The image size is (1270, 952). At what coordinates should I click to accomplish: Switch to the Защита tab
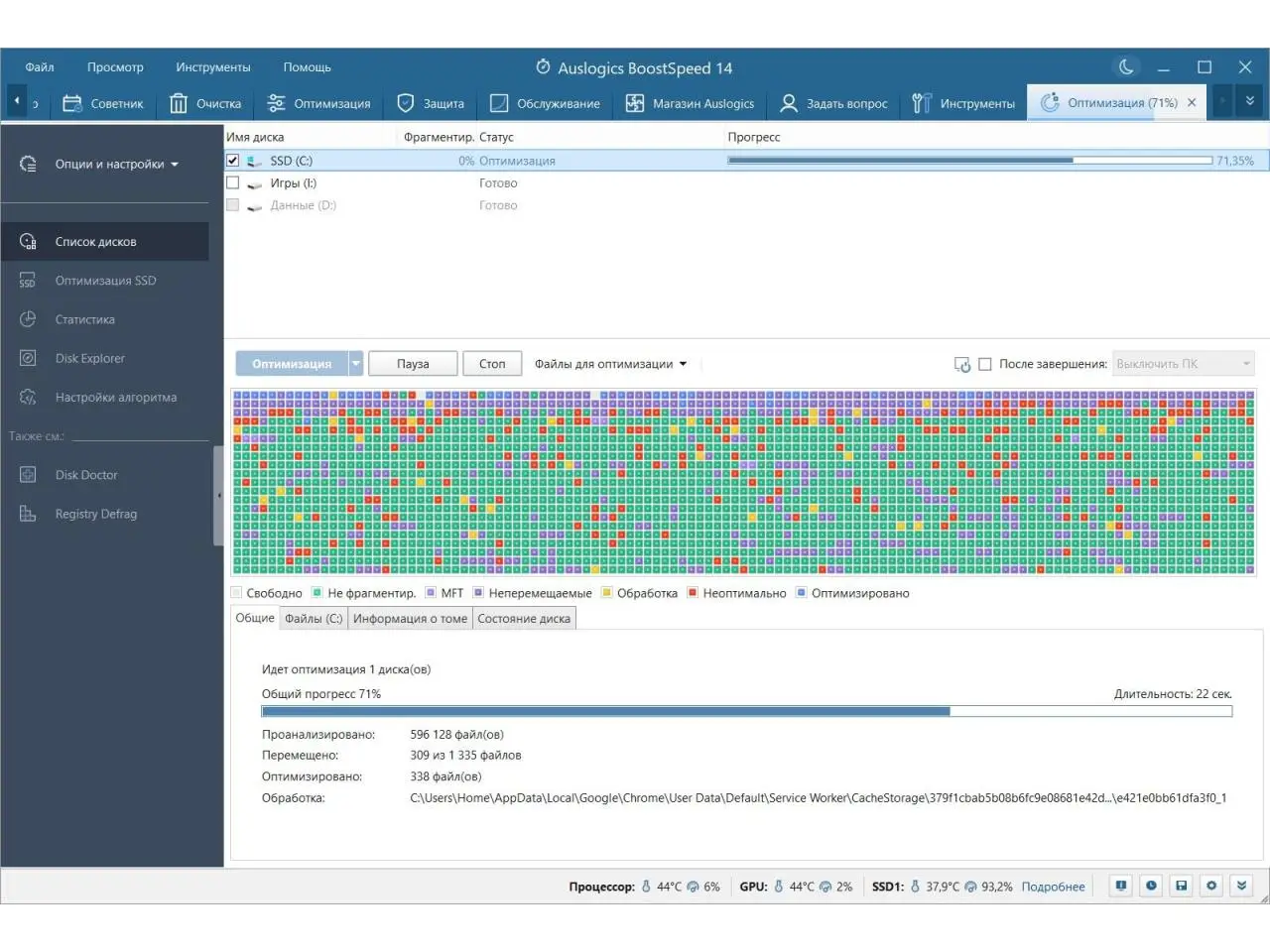(431, 103)
